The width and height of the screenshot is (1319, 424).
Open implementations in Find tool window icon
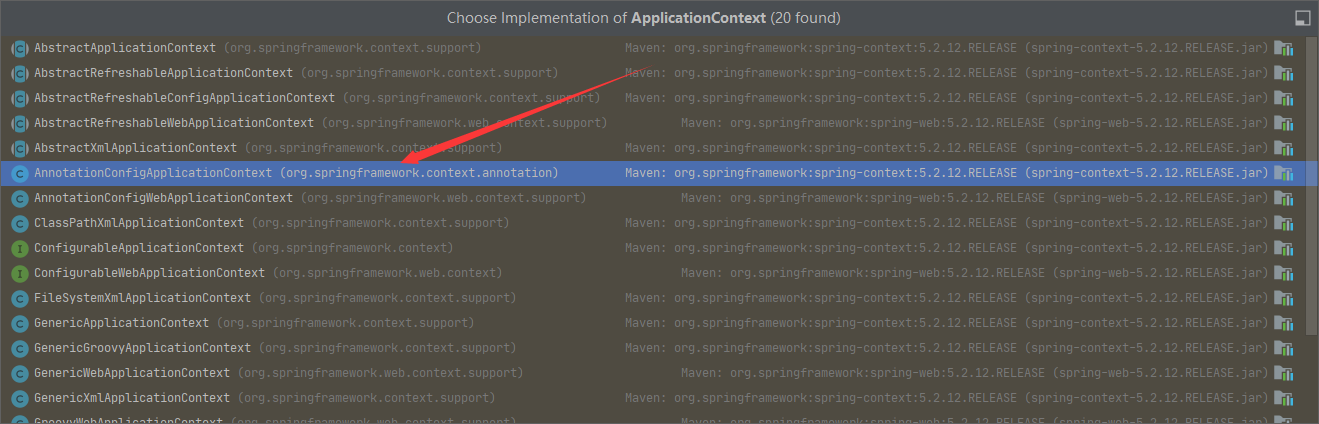pos(1302,18)
